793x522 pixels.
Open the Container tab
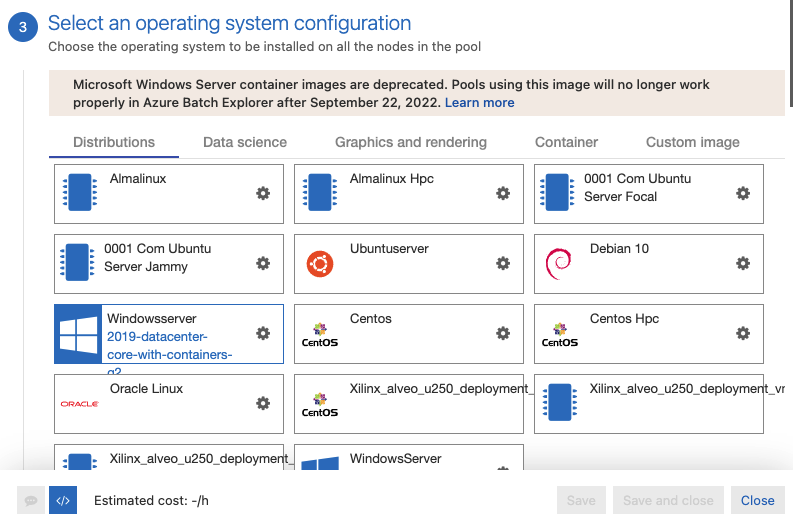pyautogui.click(x=566, y=142)
